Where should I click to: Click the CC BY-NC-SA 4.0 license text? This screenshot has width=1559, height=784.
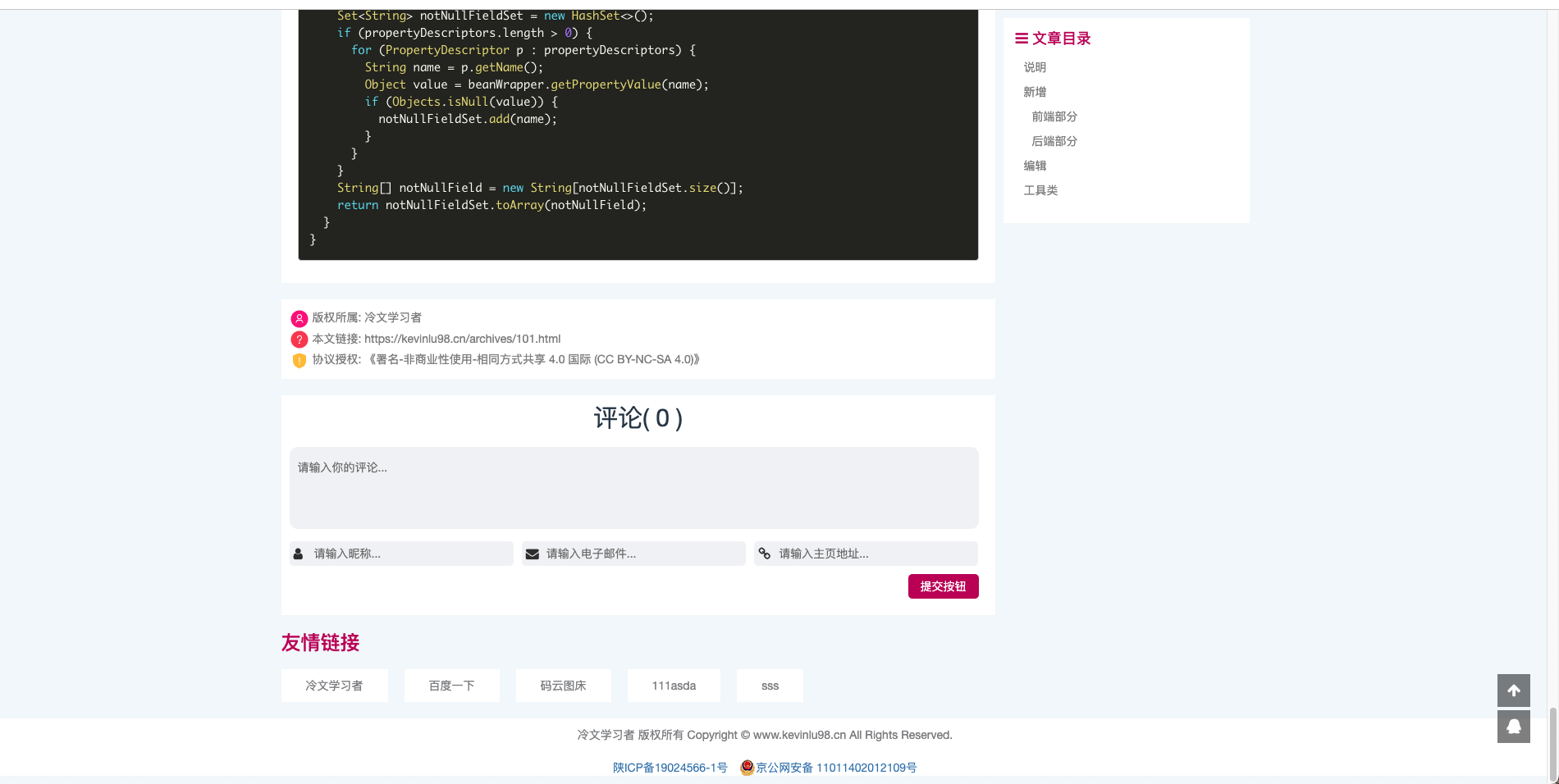click(x=533, y=359)
